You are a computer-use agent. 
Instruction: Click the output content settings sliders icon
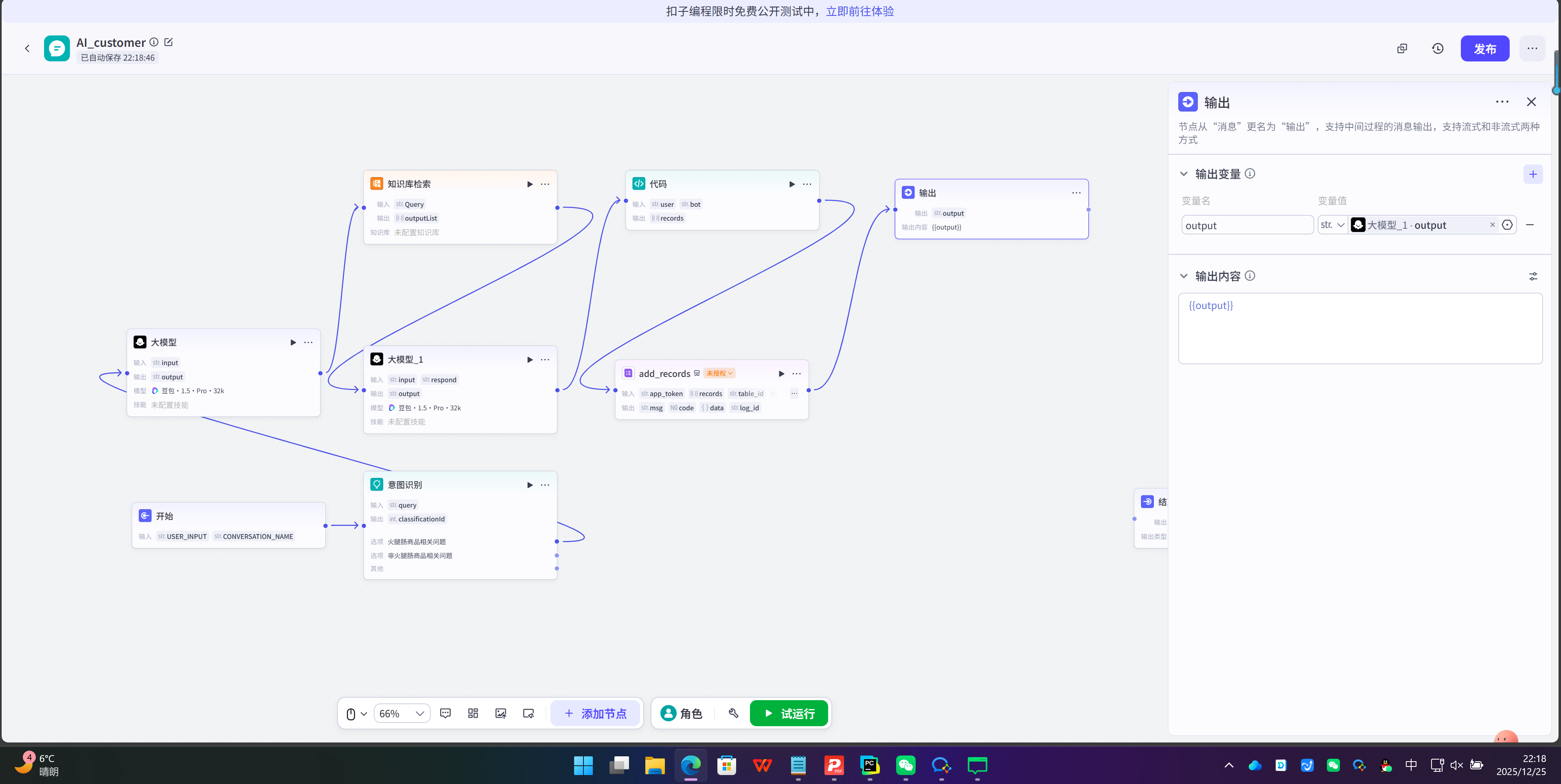(1532, 276)
